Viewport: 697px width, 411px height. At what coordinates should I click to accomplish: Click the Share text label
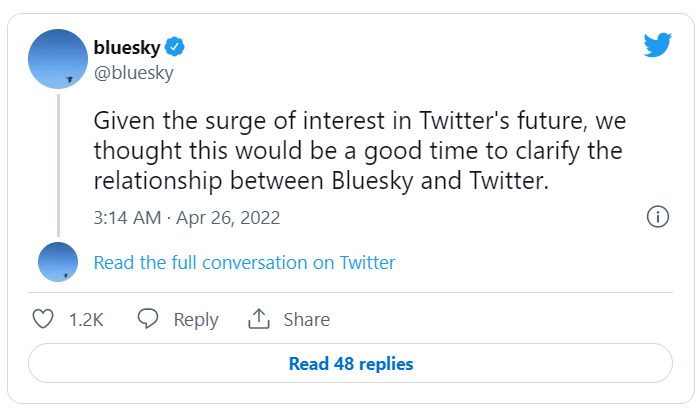coord(306,319)
